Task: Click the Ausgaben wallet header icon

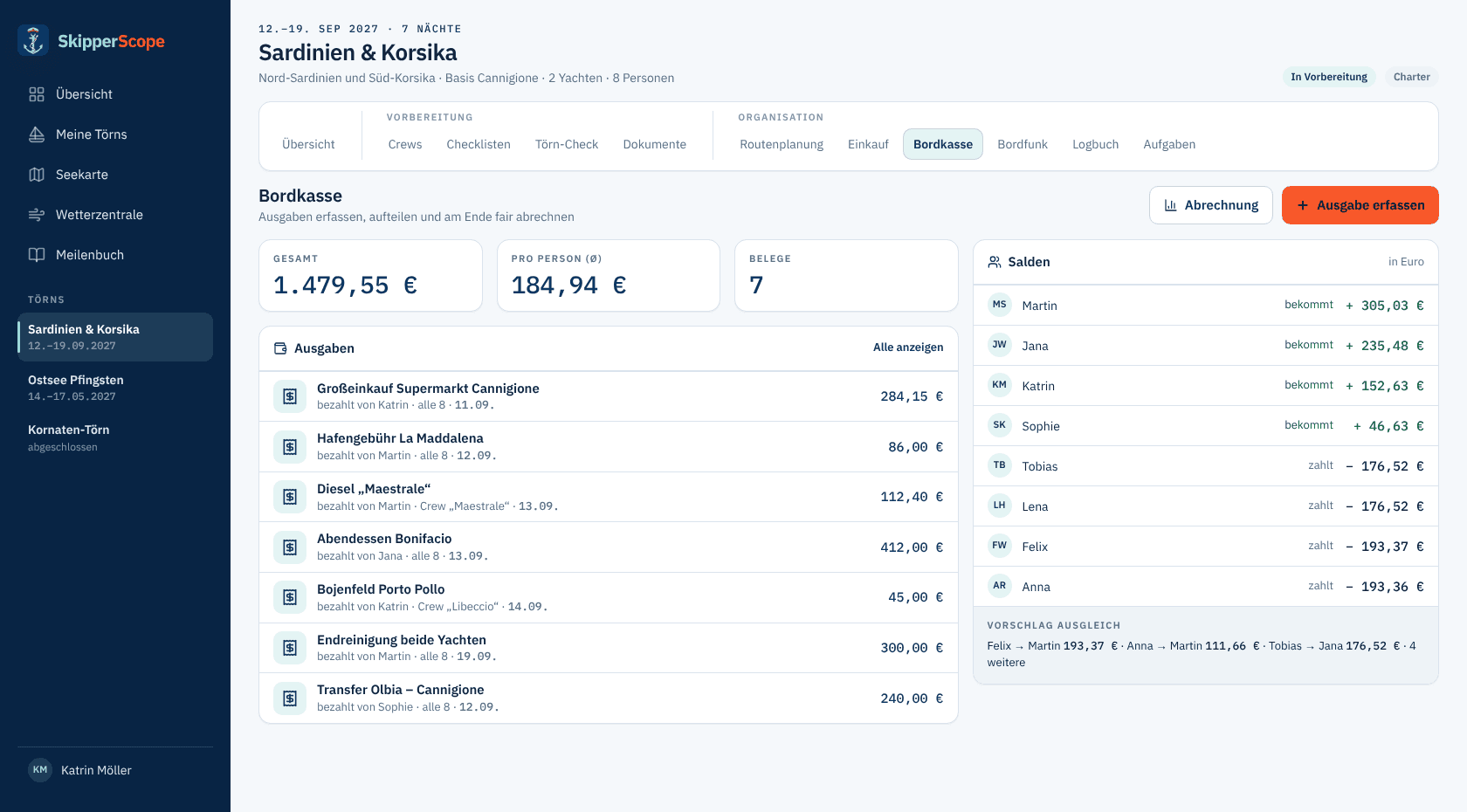Action: tap(280, 348)
